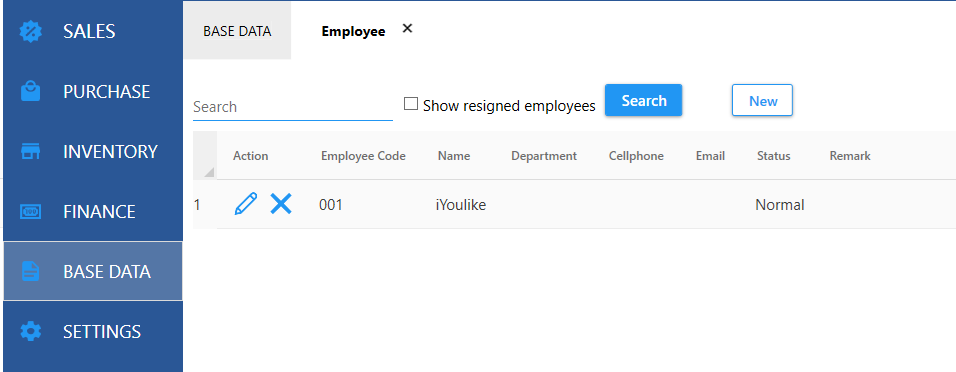
Task: Select the Base Data document icon
Action: click(x=30, y=271)
